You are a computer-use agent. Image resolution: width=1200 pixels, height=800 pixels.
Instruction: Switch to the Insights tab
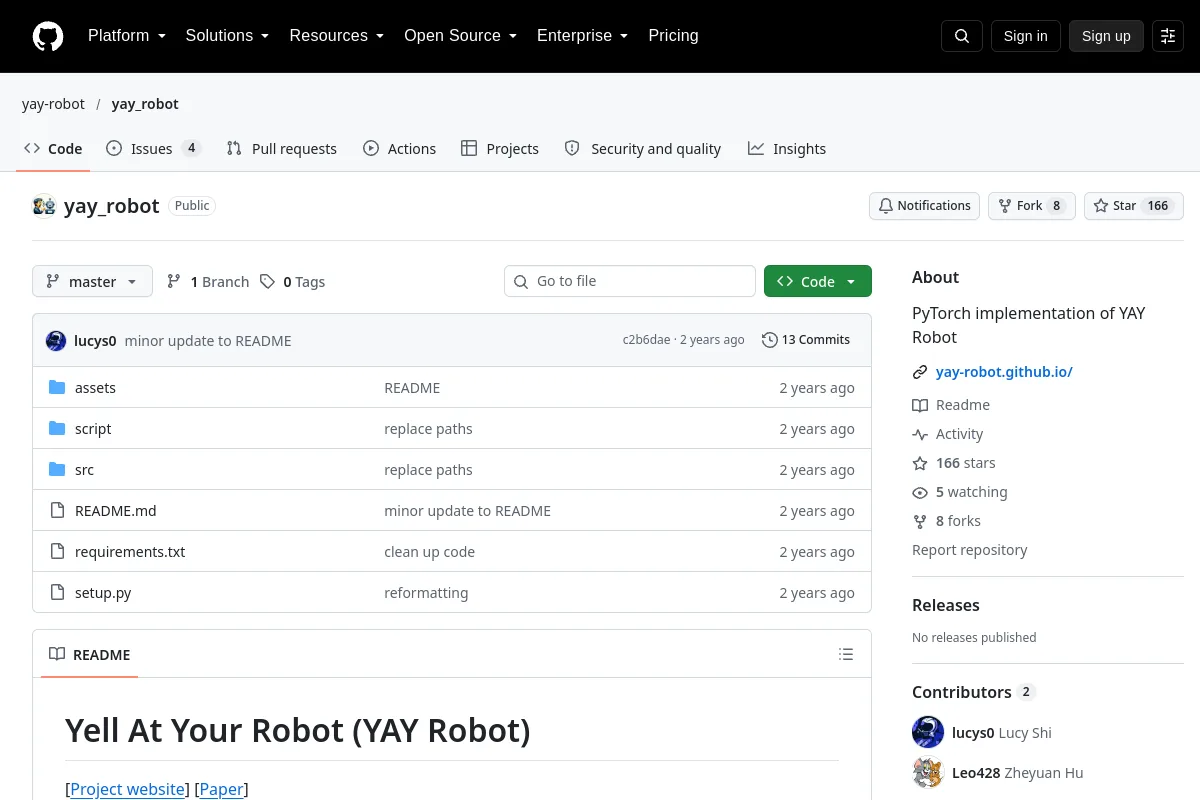pyautogui.click(x=787, y=148)
